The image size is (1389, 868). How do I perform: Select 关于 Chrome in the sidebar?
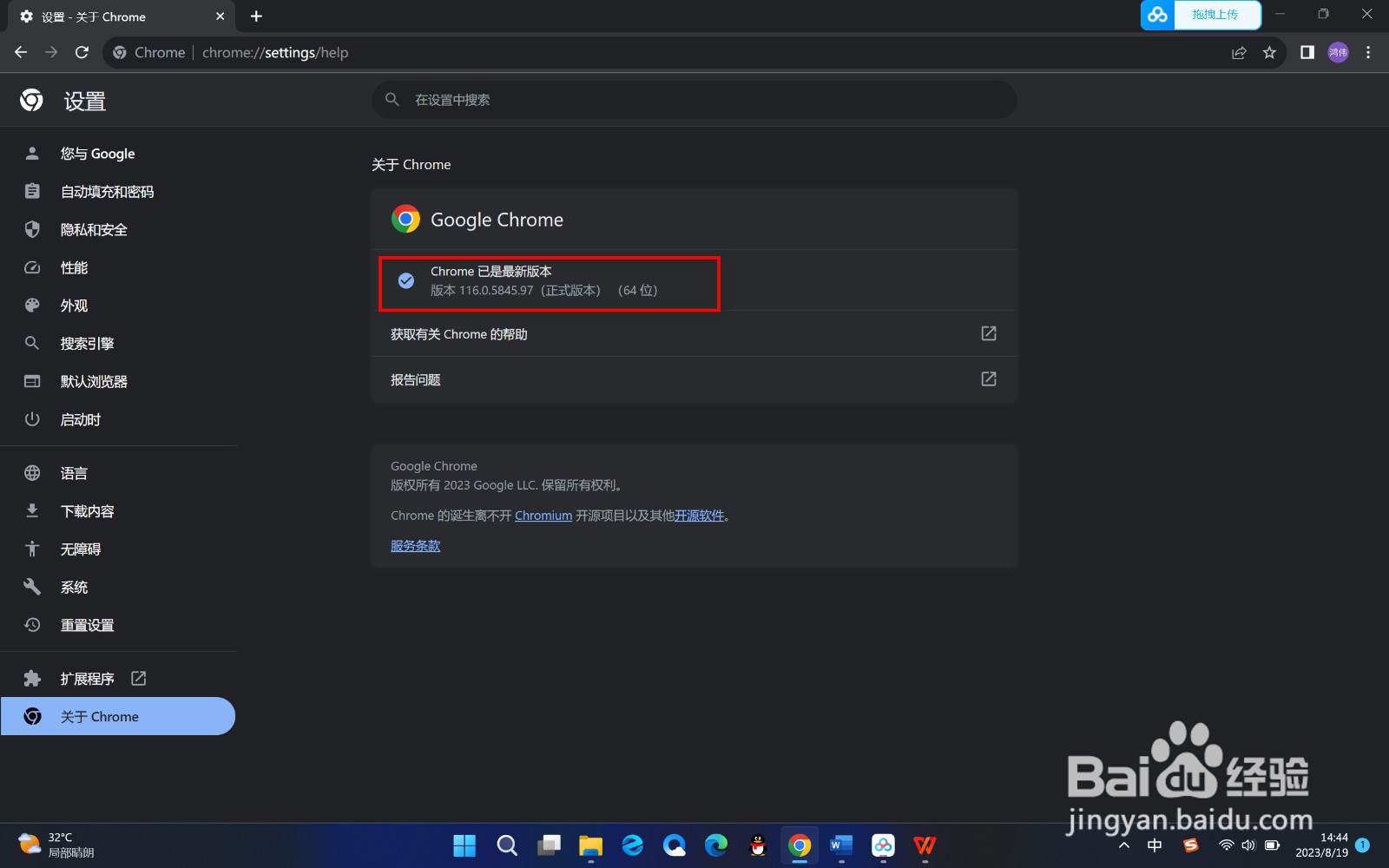click(x=118, y=717)
